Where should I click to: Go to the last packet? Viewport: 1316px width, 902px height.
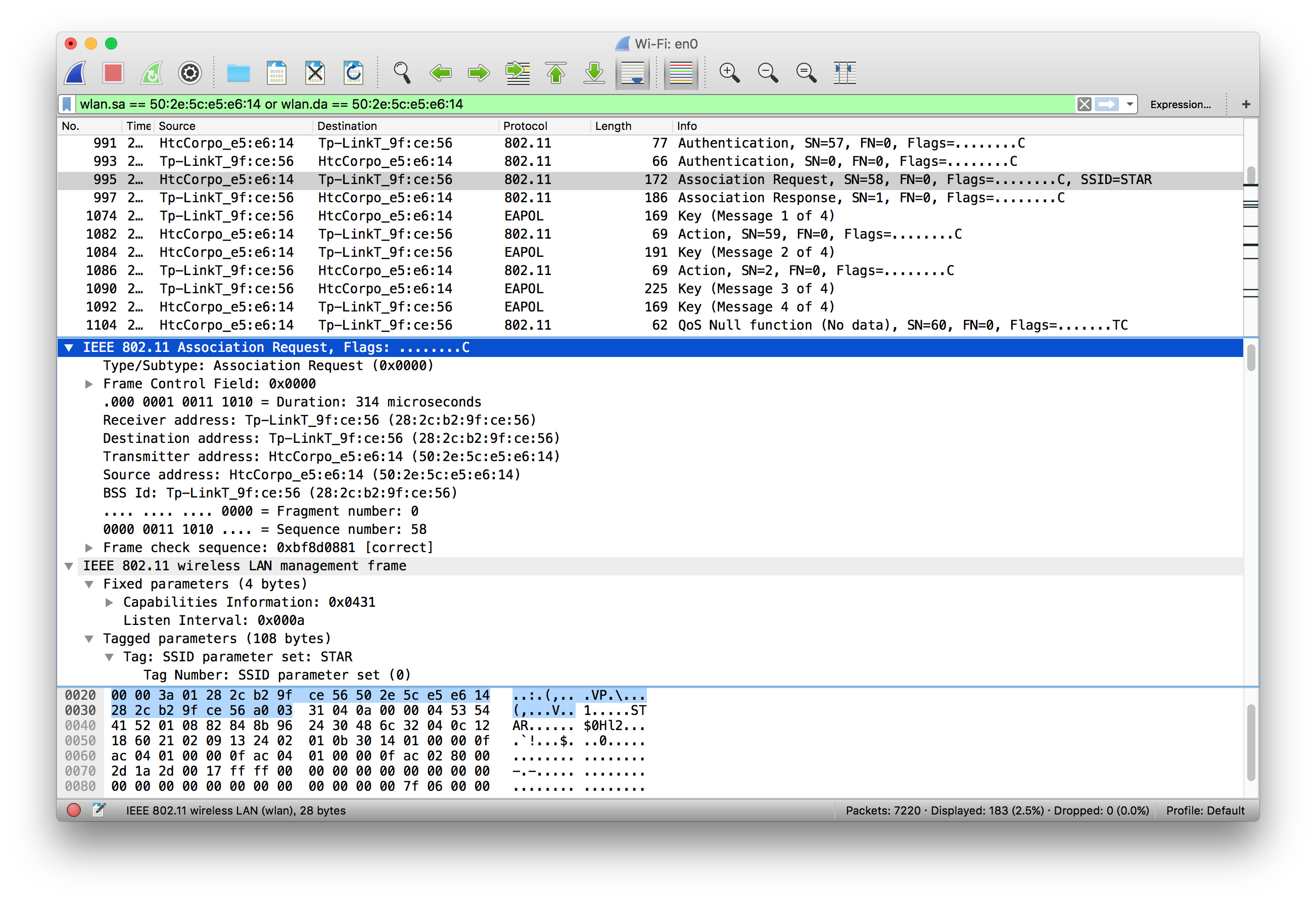(593, 72)
